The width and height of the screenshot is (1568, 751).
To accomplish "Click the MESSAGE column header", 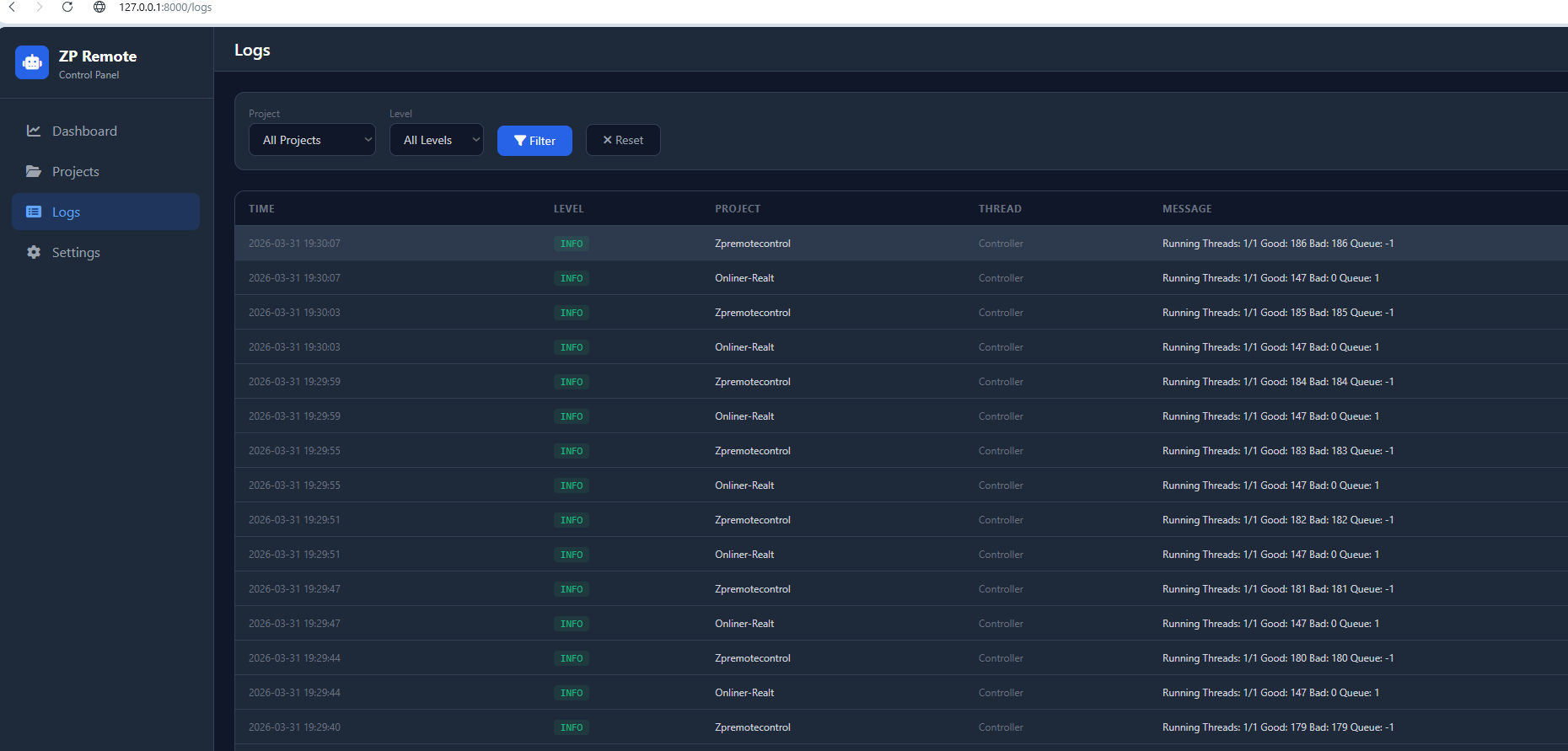I will (x=1187, y=209).
